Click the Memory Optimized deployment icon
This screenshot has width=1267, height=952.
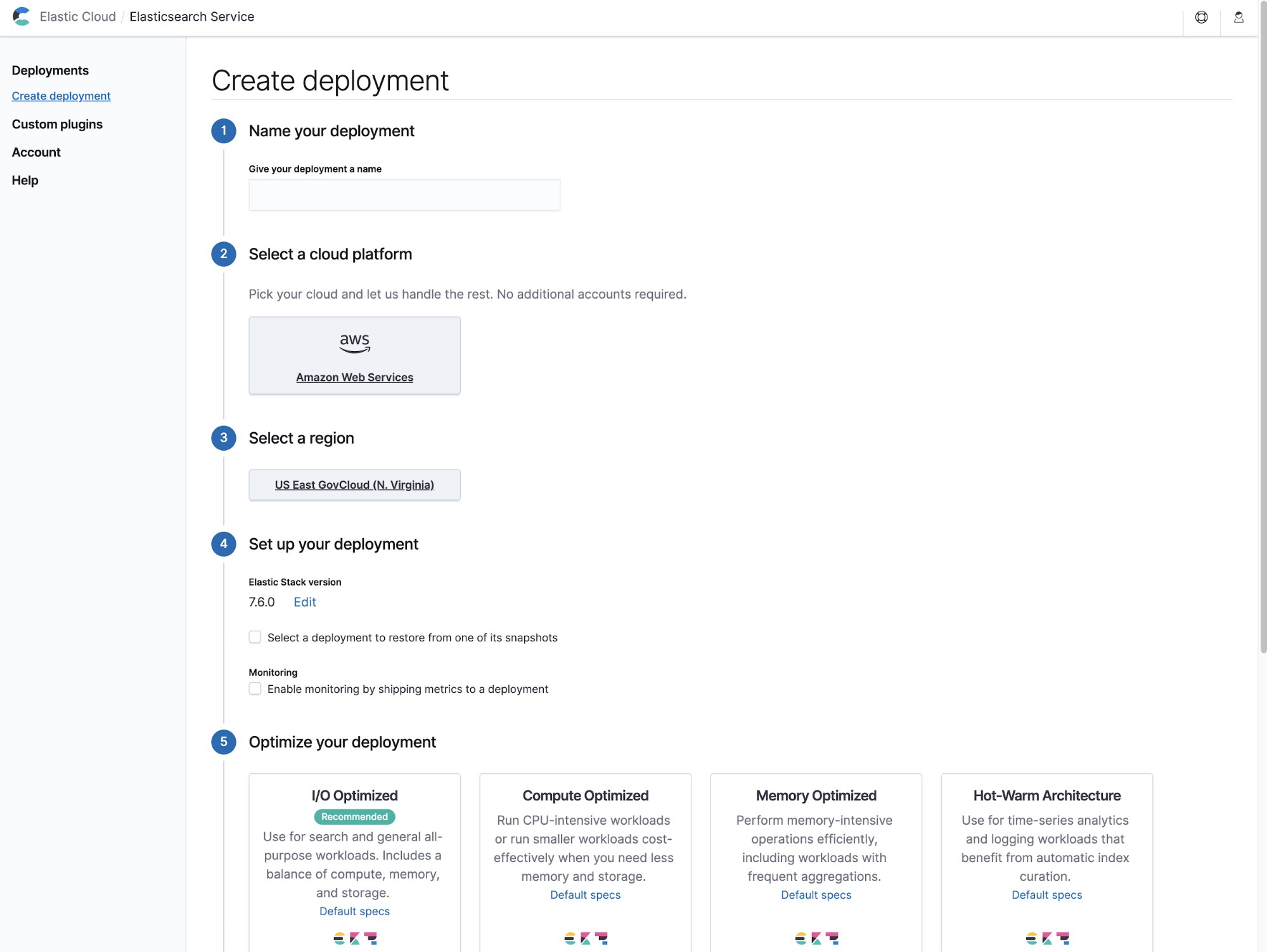pyautogui.click(x=816, y=937)
